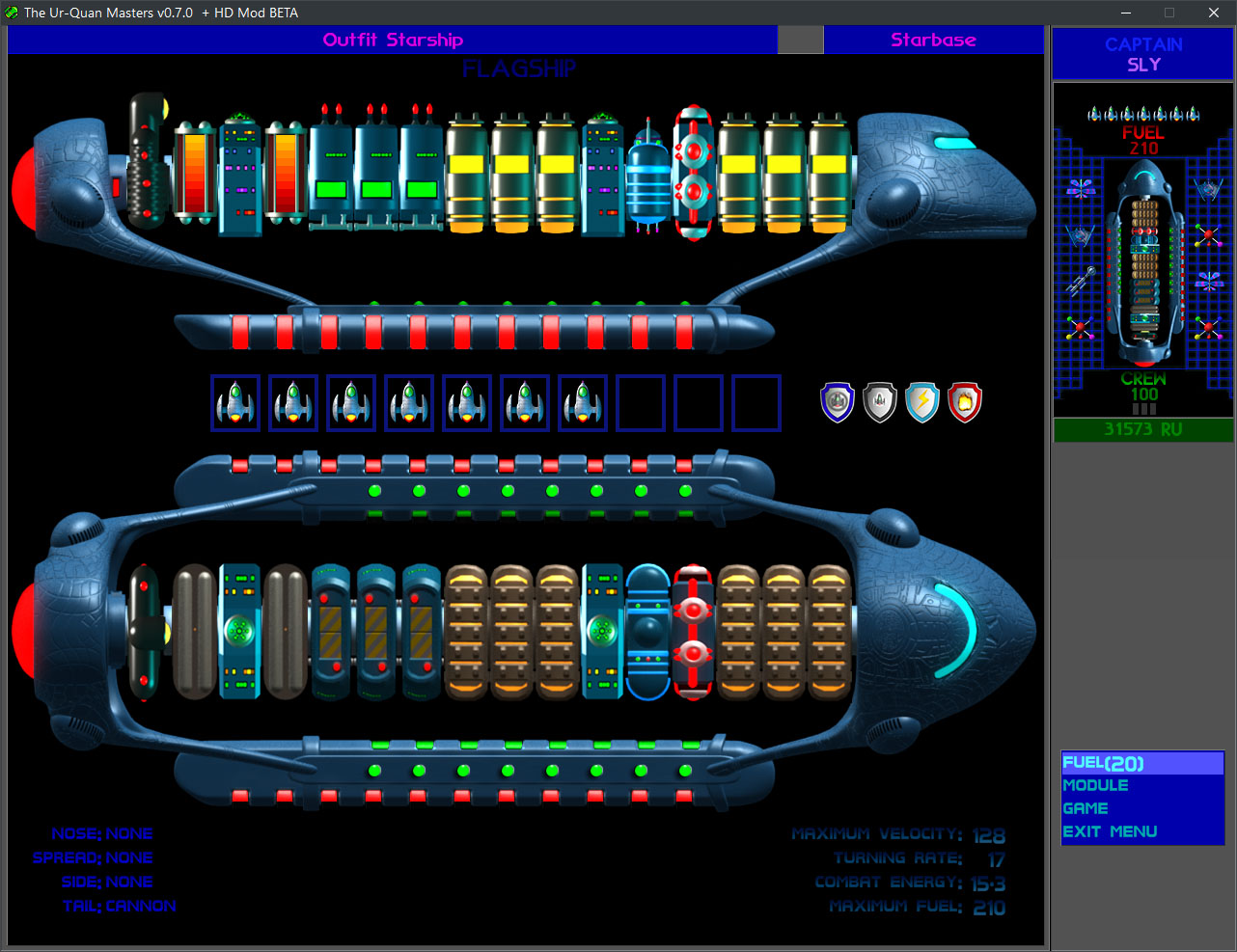Viewport: 1237px width, 952px height.
Task: Click the first empty lander slot after the landers
Action: [x=641, y=403]
